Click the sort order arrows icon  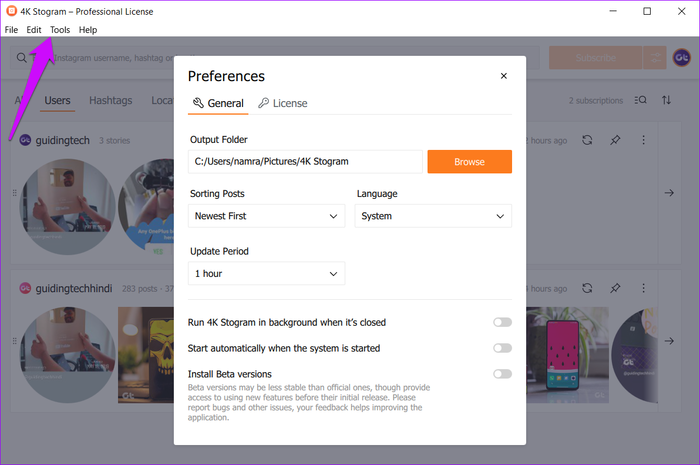(x=667, y=100)
